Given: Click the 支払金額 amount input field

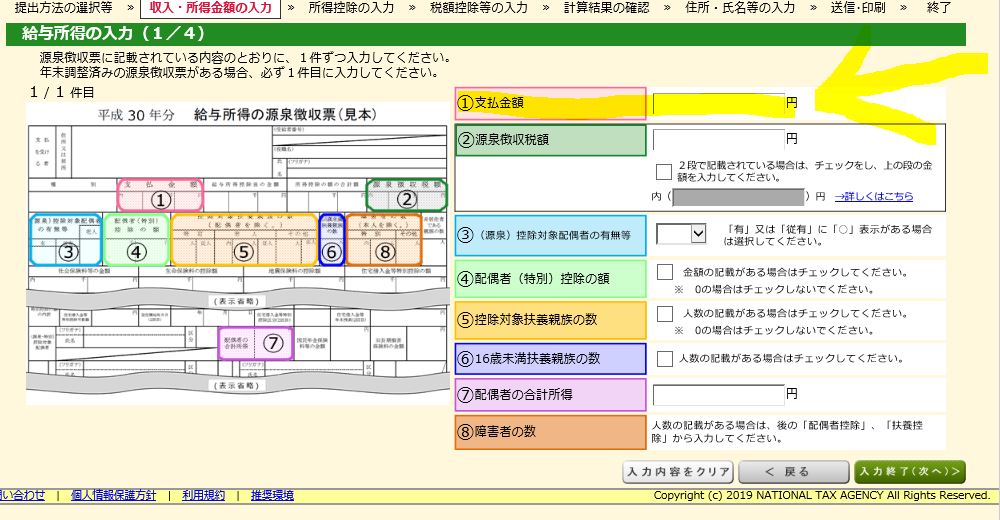Looking at the screenshot, I should pos(718,103).
